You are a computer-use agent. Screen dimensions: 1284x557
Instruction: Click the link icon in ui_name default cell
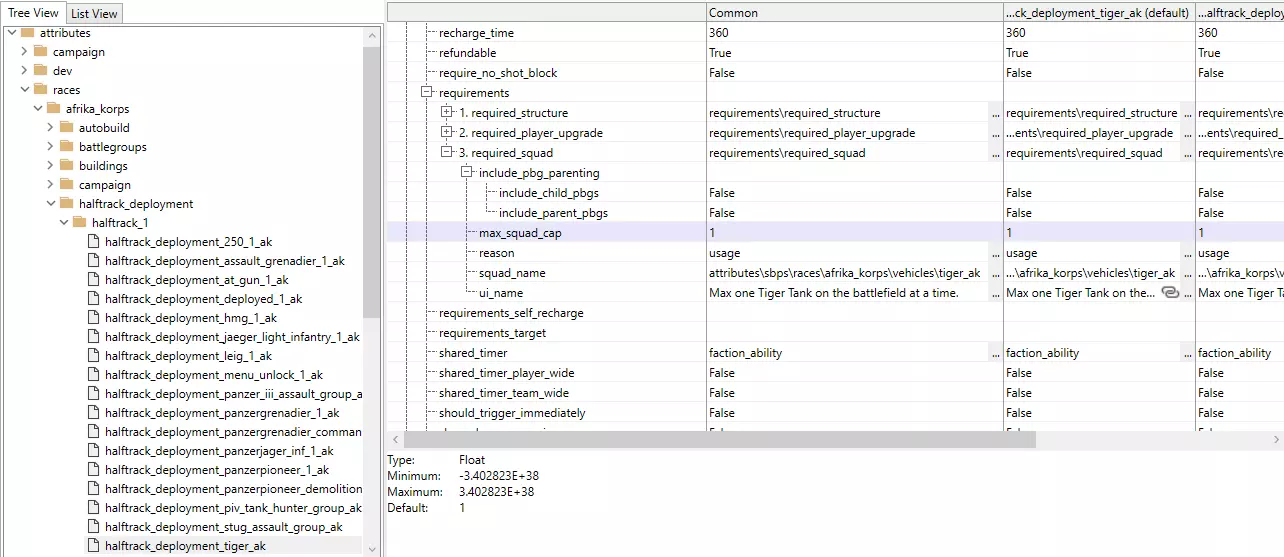point(1170,293)
